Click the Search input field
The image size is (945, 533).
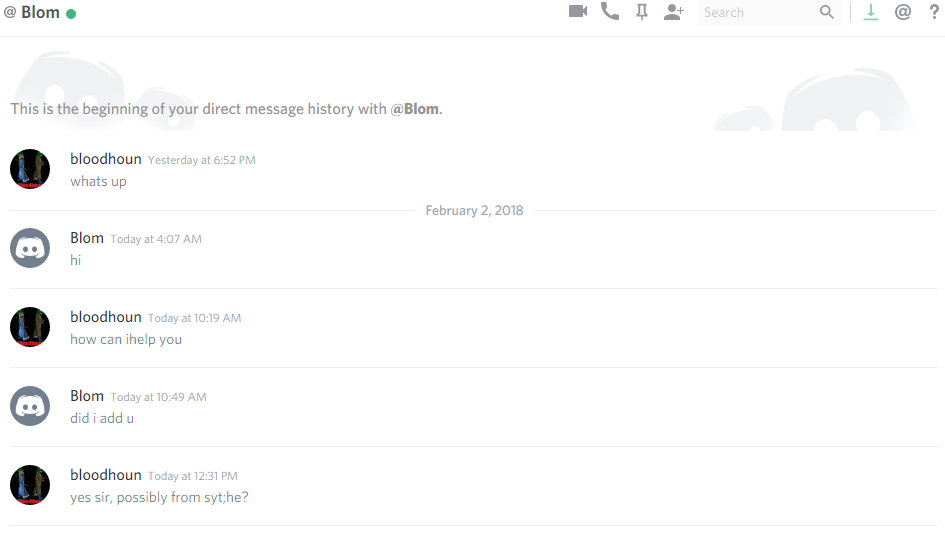coord(755,12)
